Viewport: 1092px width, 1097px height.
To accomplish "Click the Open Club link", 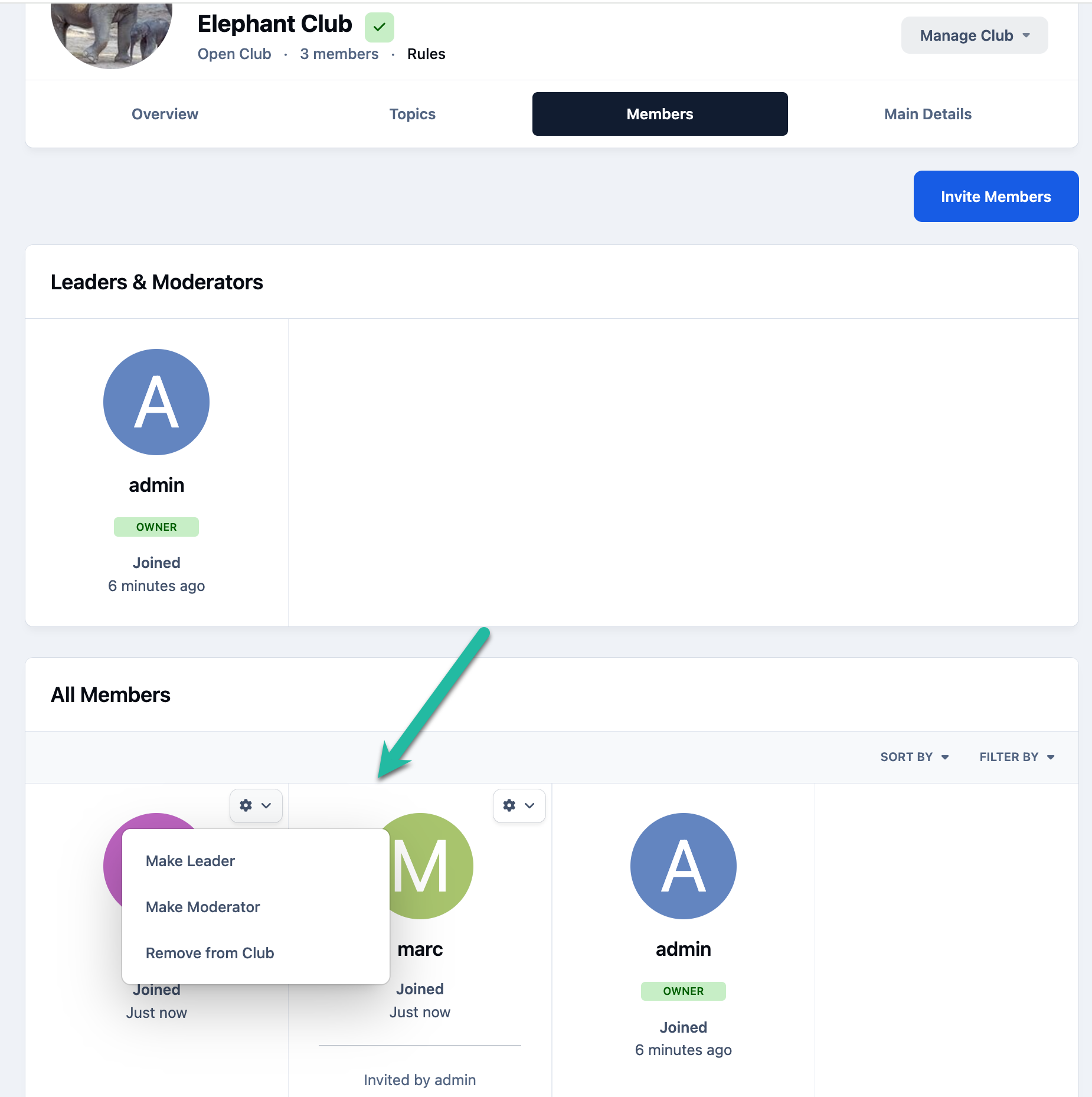I will (x=234, y=54).
